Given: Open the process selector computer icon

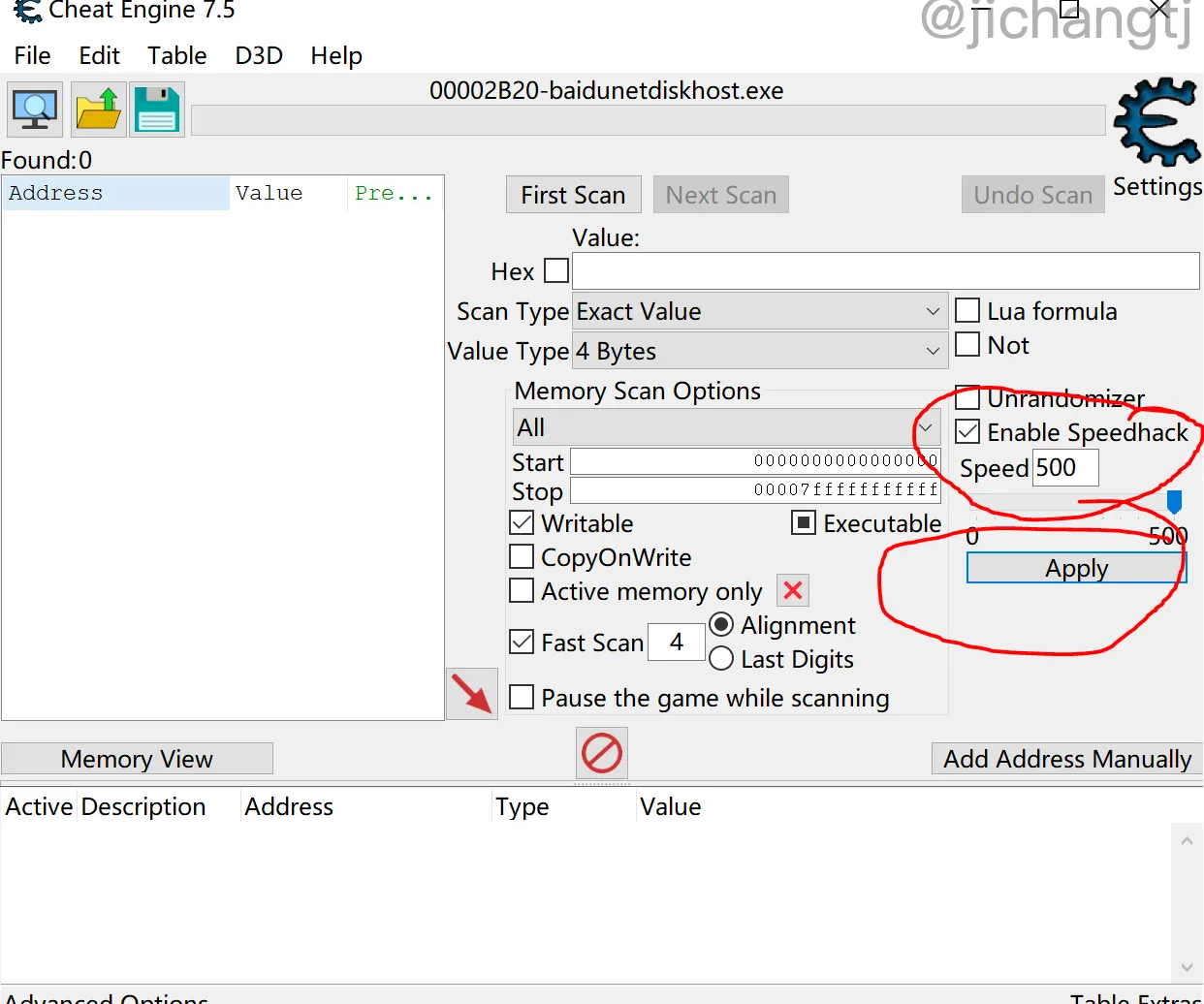Looking at the screenshot, I should [x=36, y=110].
